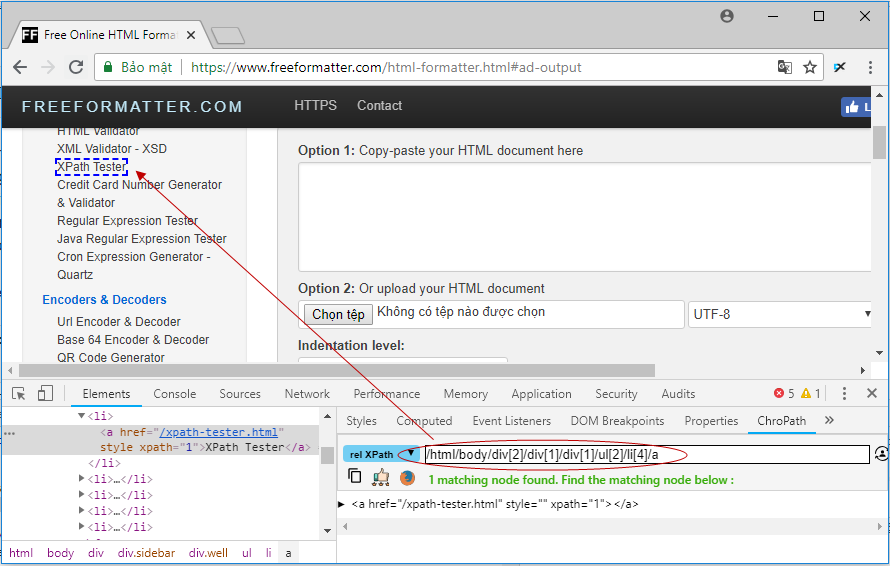Click the secure lock icon in the address bar

click(x=108, y=67)
